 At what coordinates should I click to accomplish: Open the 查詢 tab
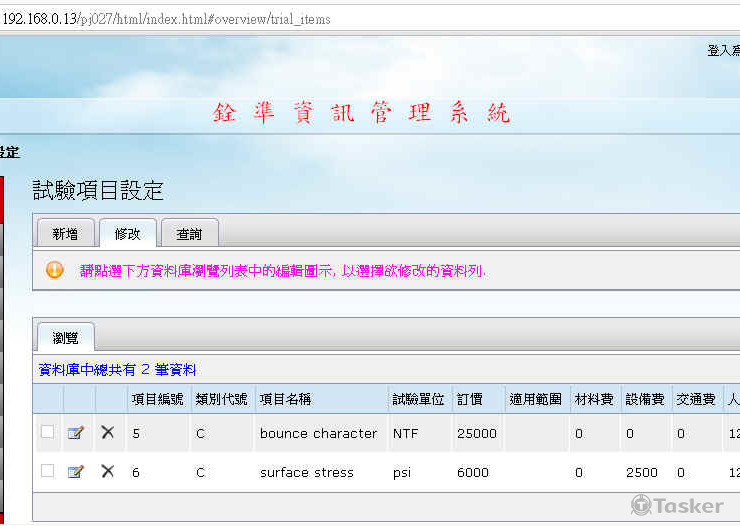[x=189, y=233]
